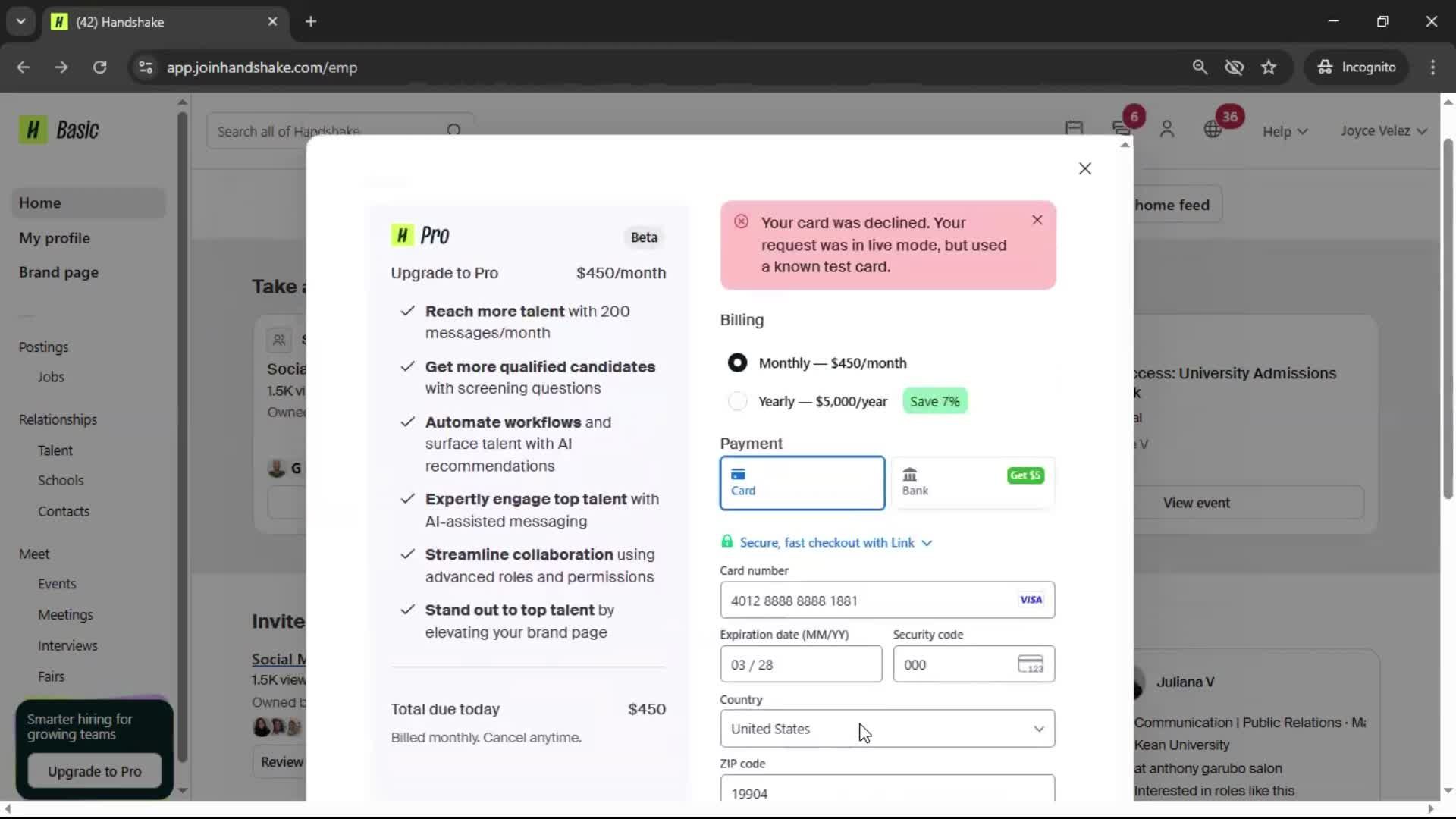Click the VISA card brand icon
Screen dimensions: 1456x819
coord(1031,600)
